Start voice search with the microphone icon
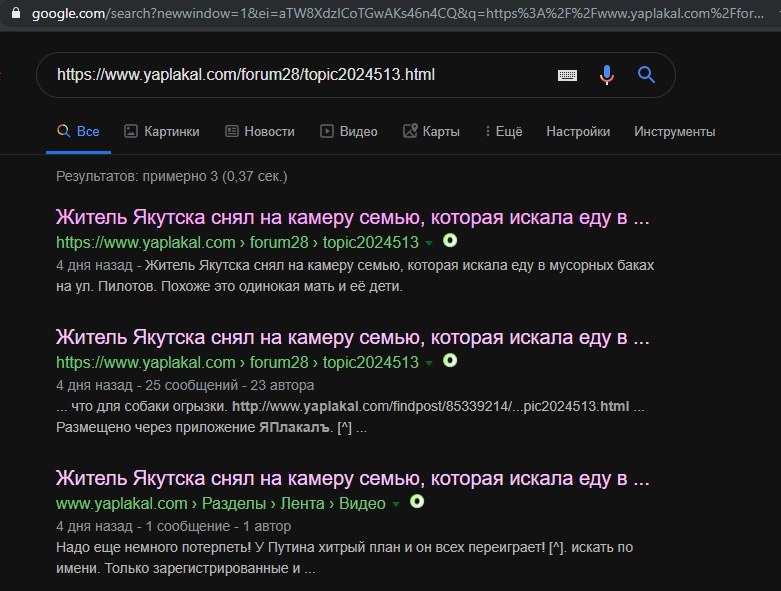The width and height of the screenshot is (781, 591). [x=606, y=75]
